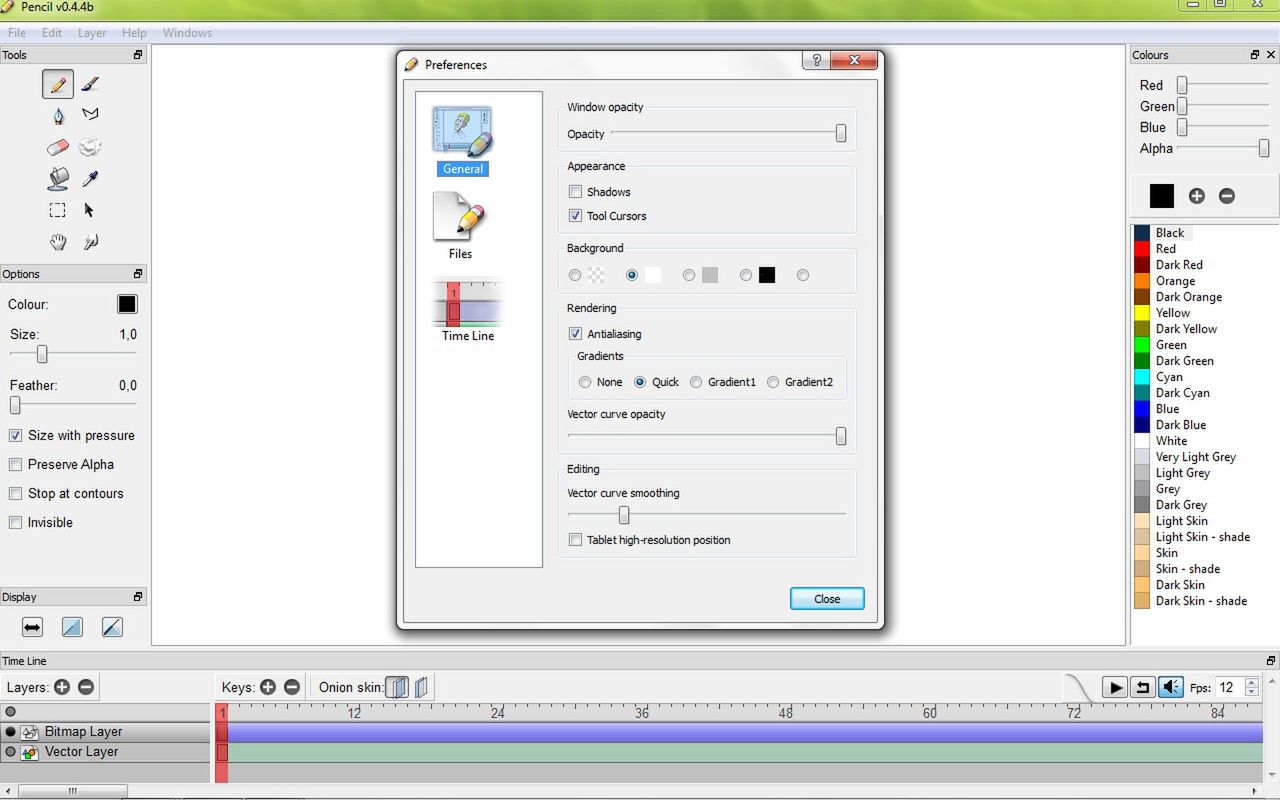Add a colour to the palette
The height and width of the screenshot is (800, 1280).
1197,196
